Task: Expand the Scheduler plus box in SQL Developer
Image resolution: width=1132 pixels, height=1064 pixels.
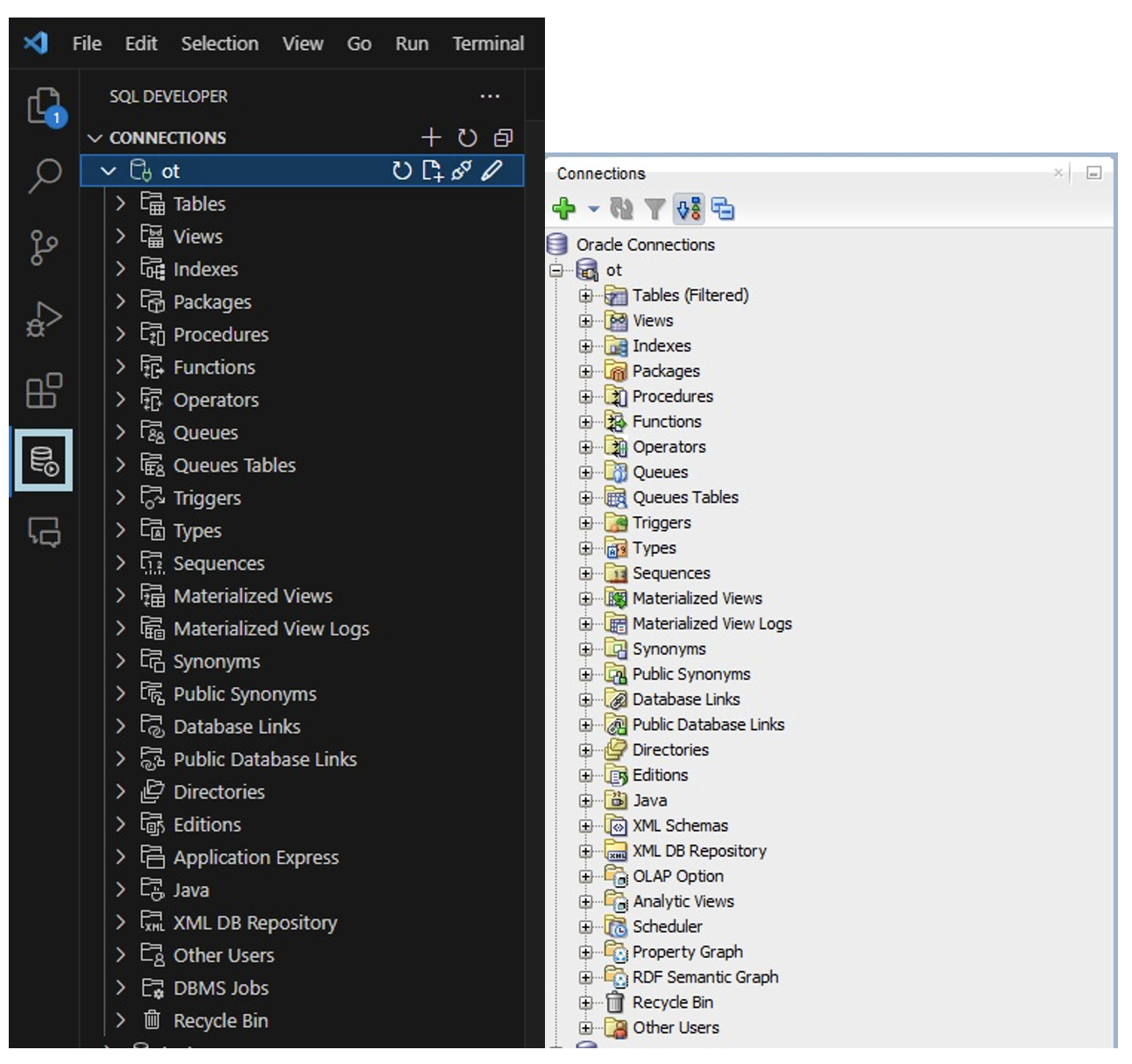Action: [x=585, y=926]
